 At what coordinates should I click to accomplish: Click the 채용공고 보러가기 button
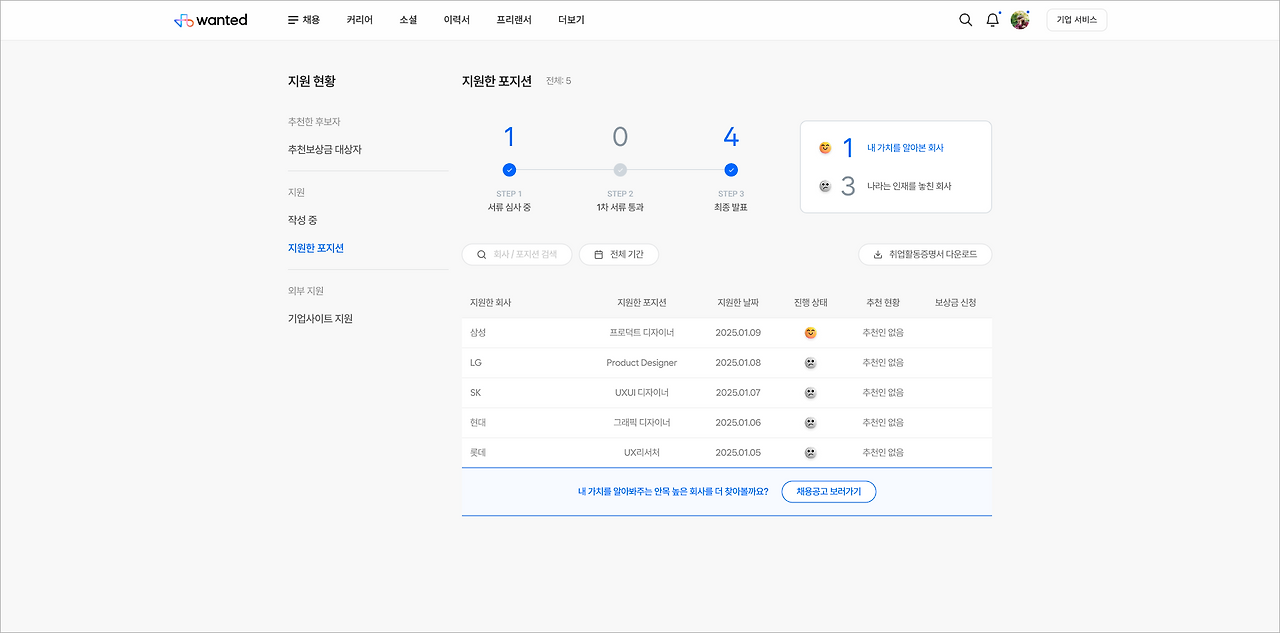pos(829,492)
